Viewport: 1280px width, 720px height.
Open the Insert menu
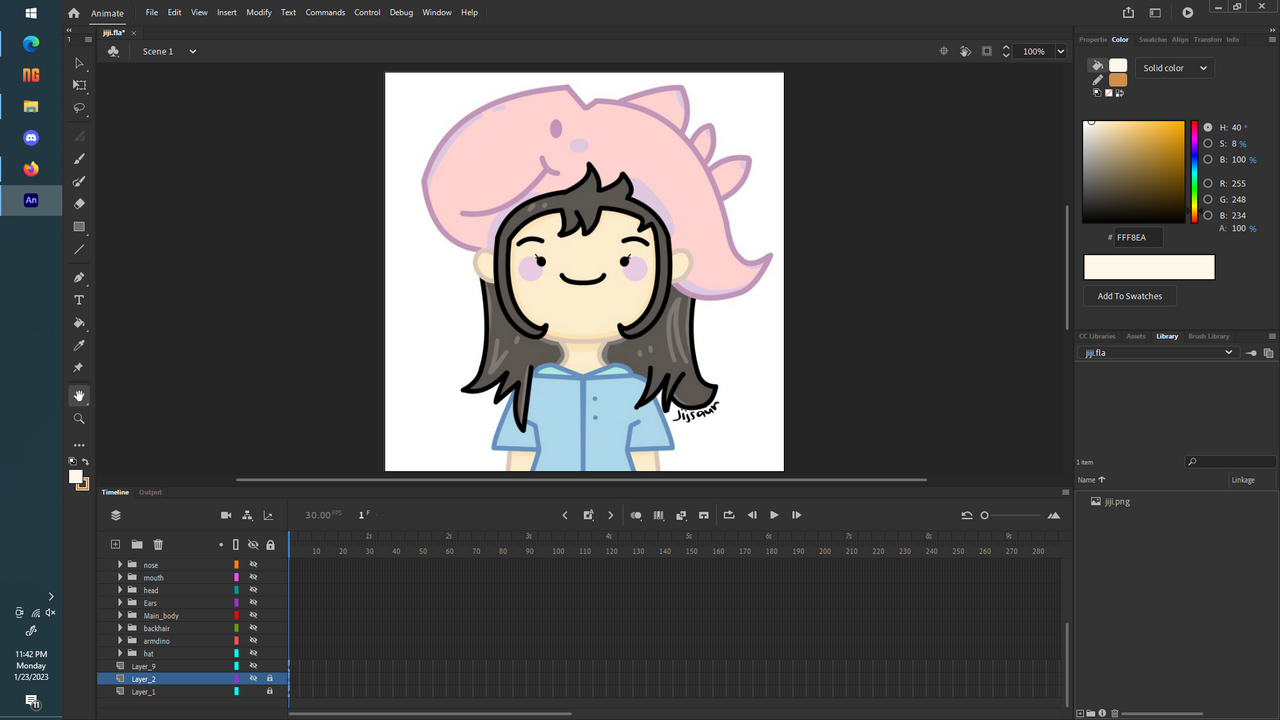click(x=227, y=13)
